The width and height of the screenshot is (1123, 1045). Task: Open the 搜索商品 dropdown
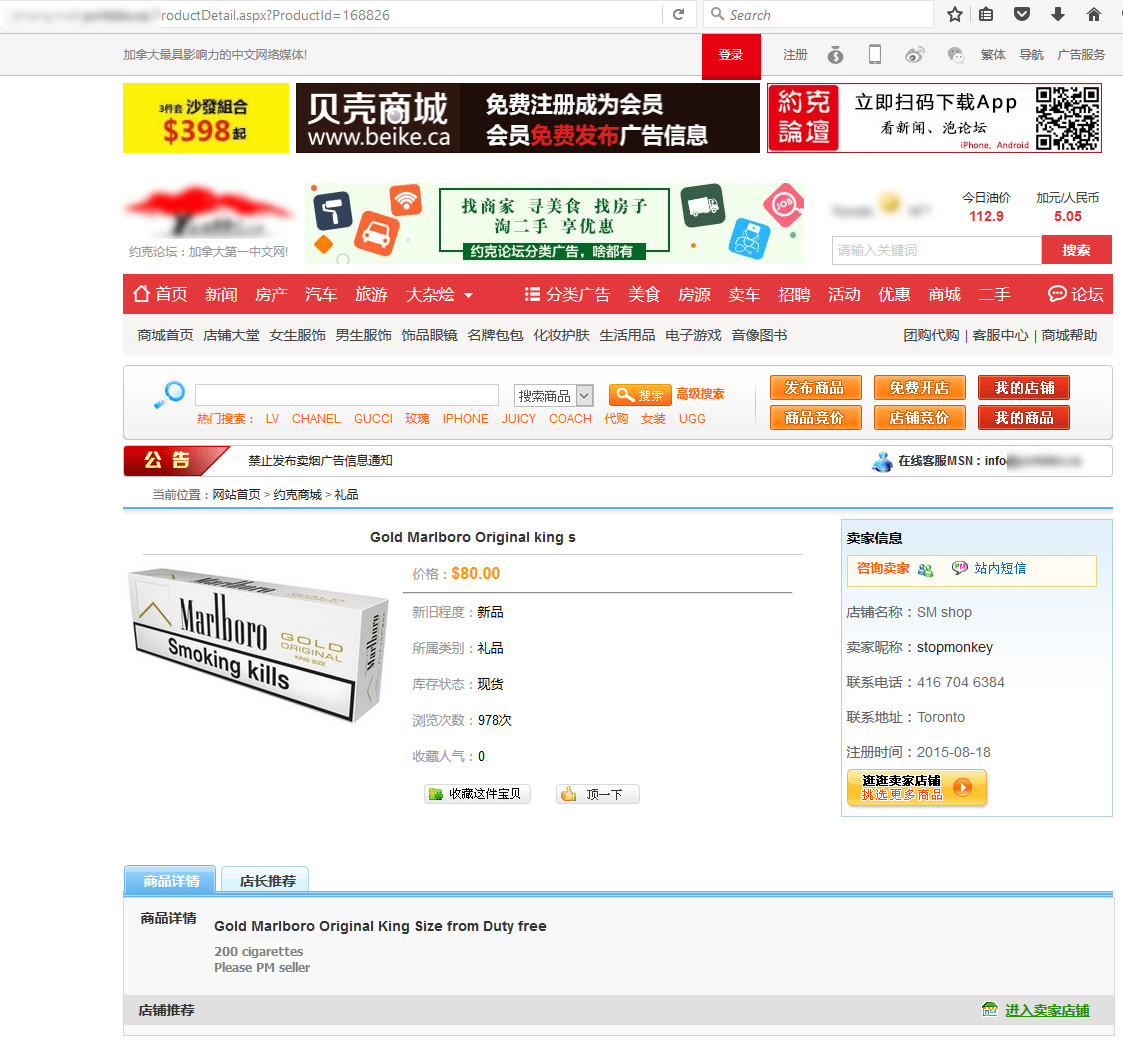click(x=554, y=395)
